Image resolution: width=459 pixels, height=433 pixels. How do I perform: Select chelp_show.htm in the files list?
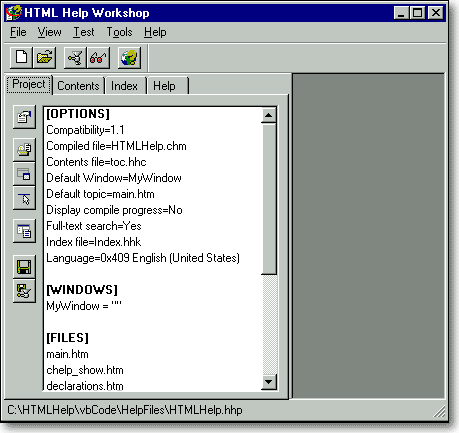pos(85,370)
